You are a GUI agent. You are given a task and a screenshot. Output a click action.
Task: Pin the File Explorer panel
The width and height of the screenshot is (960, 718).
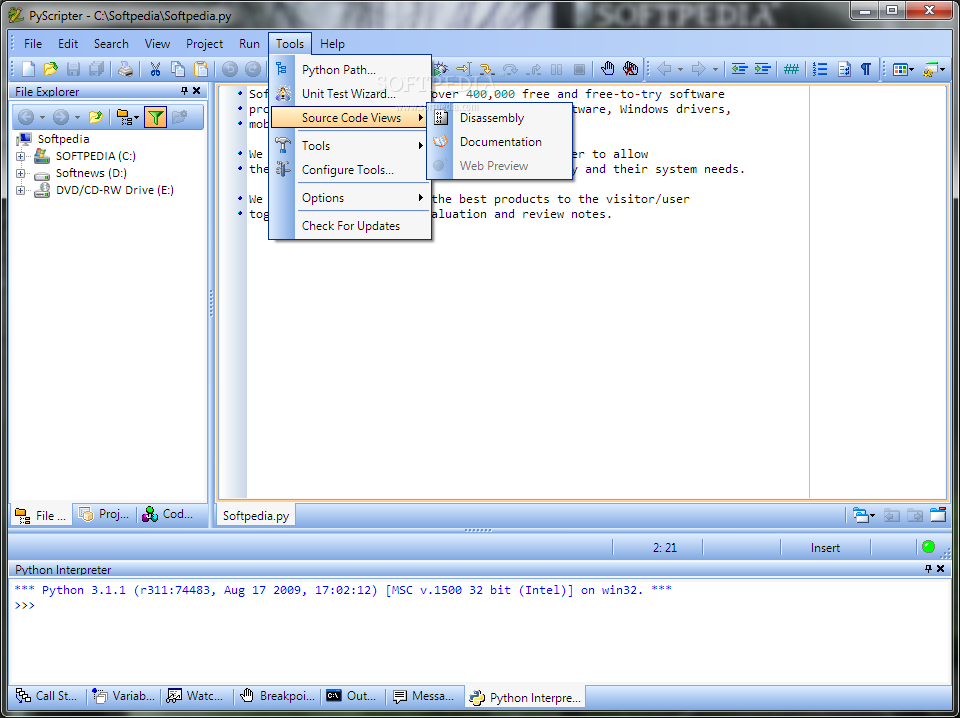[x=184, y=91]
